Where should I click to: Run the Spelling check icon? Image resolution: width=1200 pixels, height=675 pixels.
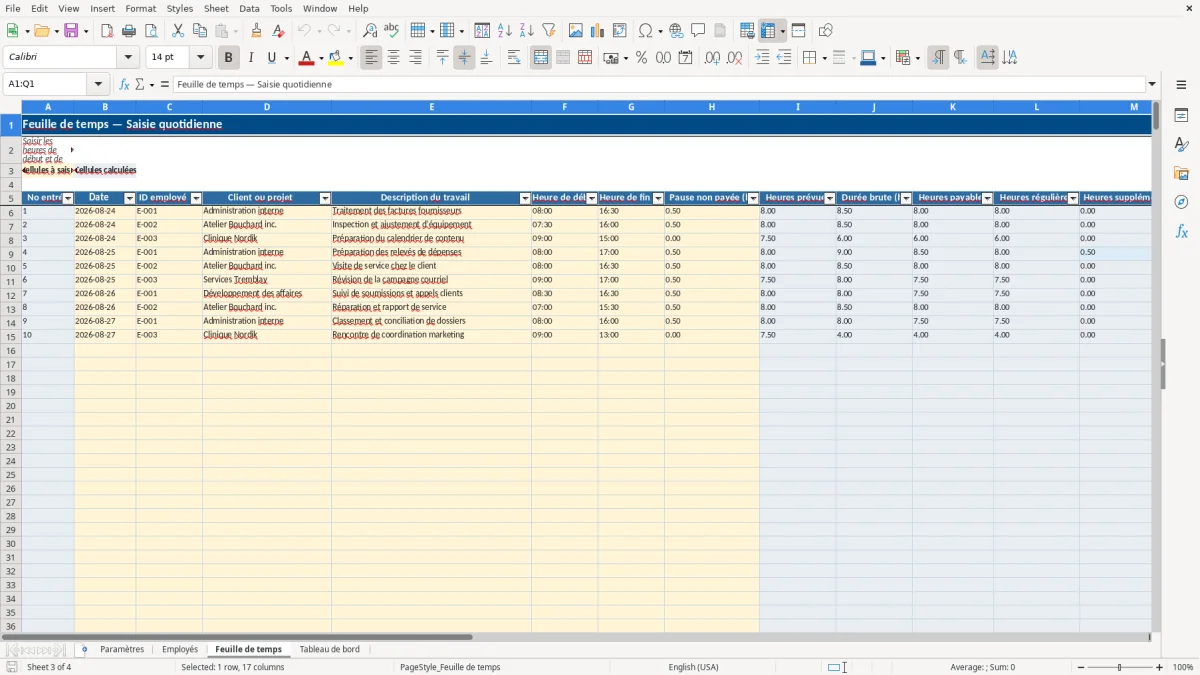pyautogui.click(x=392, y=31)
